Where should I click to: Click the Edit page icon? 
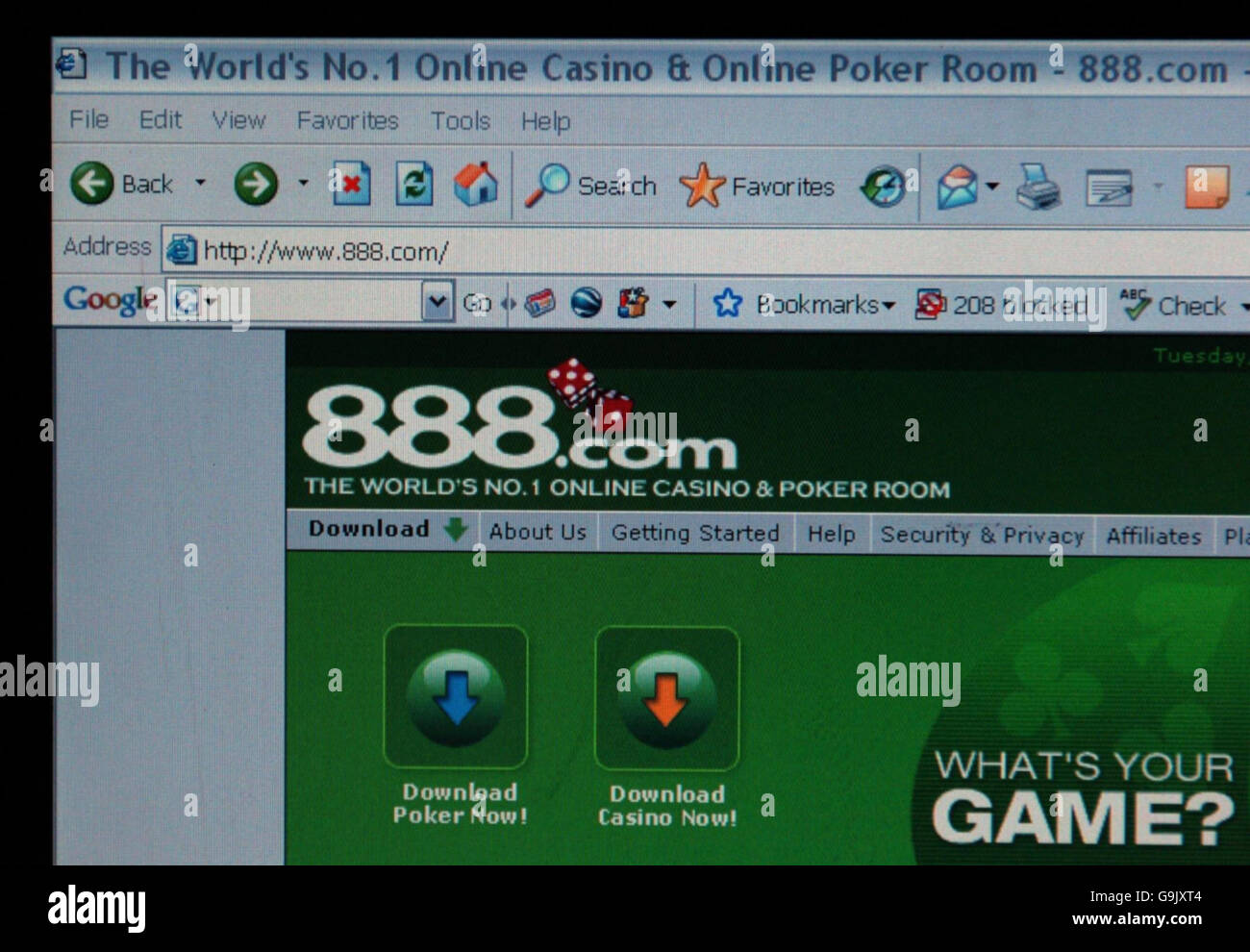click(x=1109, y=188)
